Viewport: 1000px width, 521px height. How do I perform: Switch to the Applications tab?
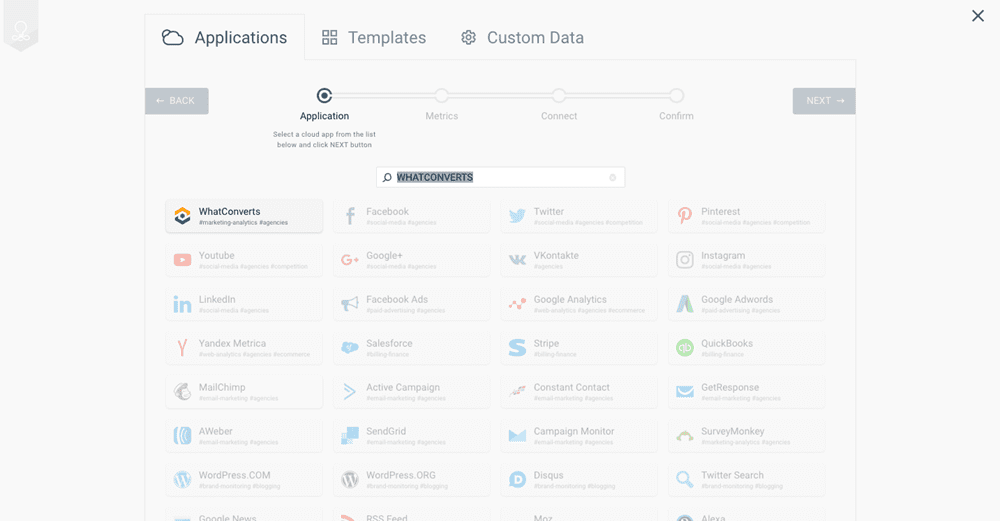(x=224, y=38)
